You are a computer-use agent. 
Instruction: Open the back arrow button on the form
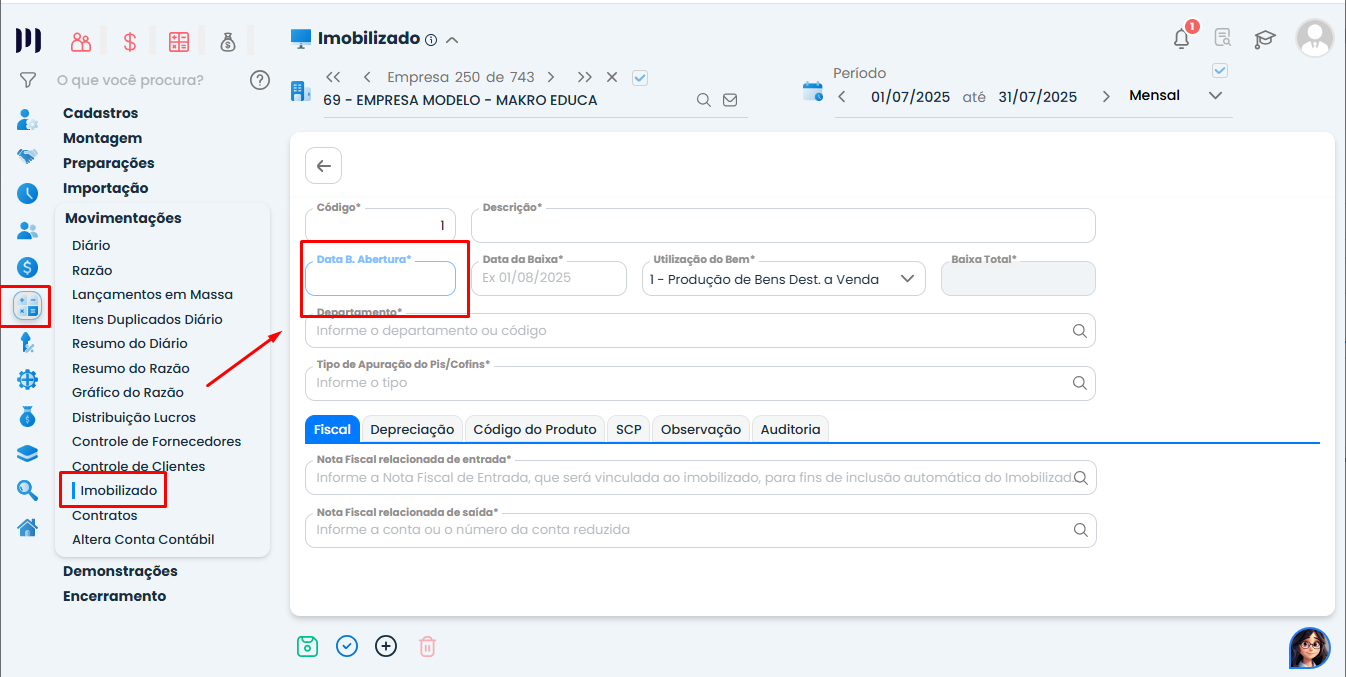pyautogui.click(x=323, y=165)
